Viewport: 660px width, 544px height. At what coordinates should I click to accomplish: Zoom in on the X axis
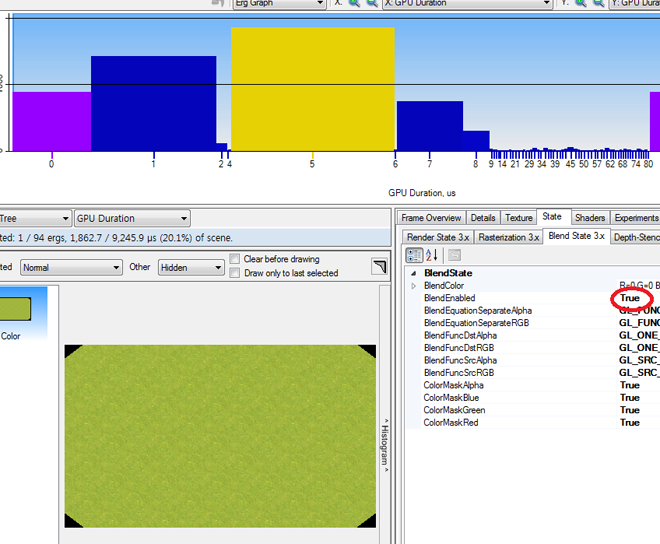[355, 3]
